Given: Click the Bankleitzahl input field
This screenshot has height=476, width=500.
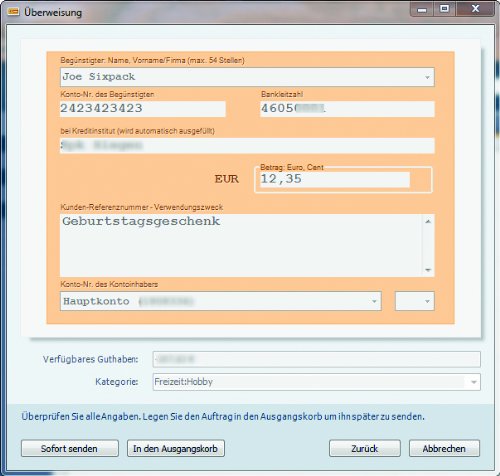Looking at the screenshot, I should click(x=347, y=109).
